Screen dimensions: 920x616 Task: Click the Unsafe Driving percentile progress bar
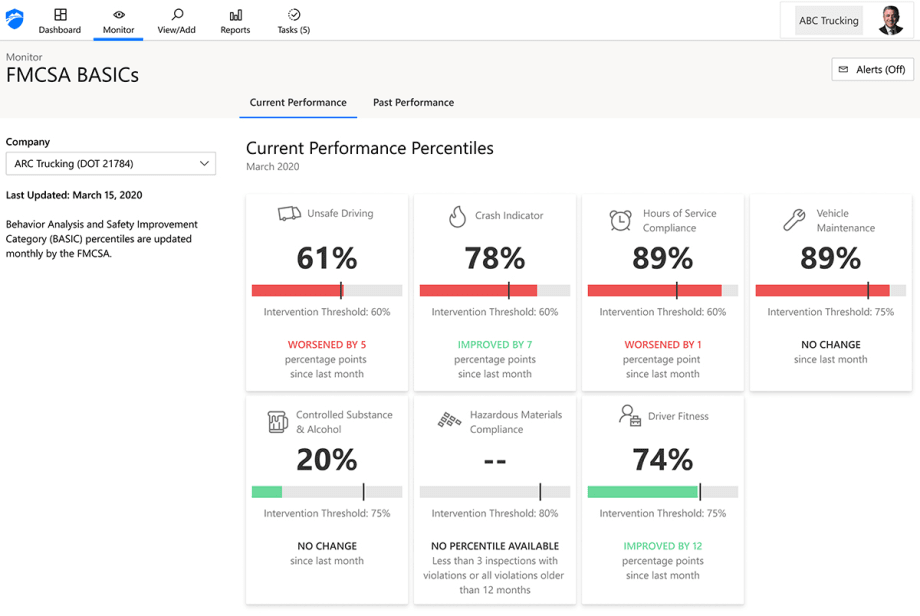tap(326, 290)
